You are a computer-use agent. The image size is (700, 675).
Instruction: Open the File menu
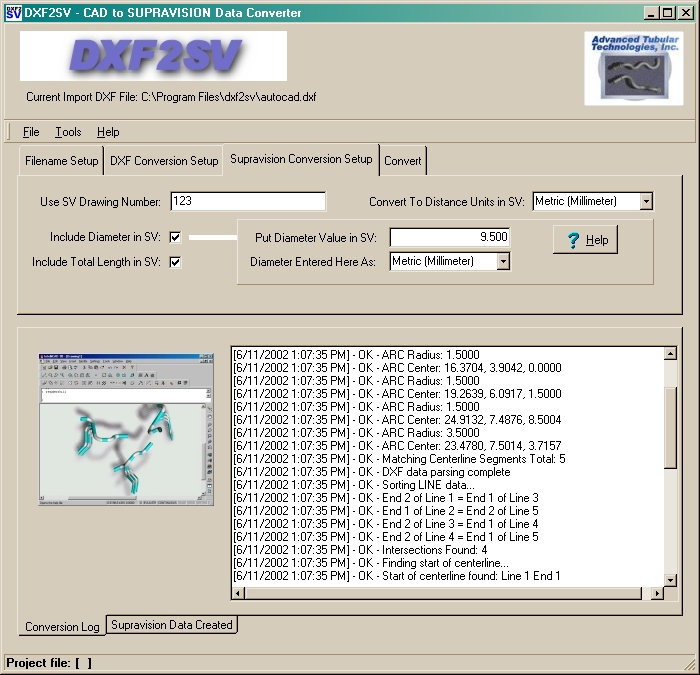31,132
